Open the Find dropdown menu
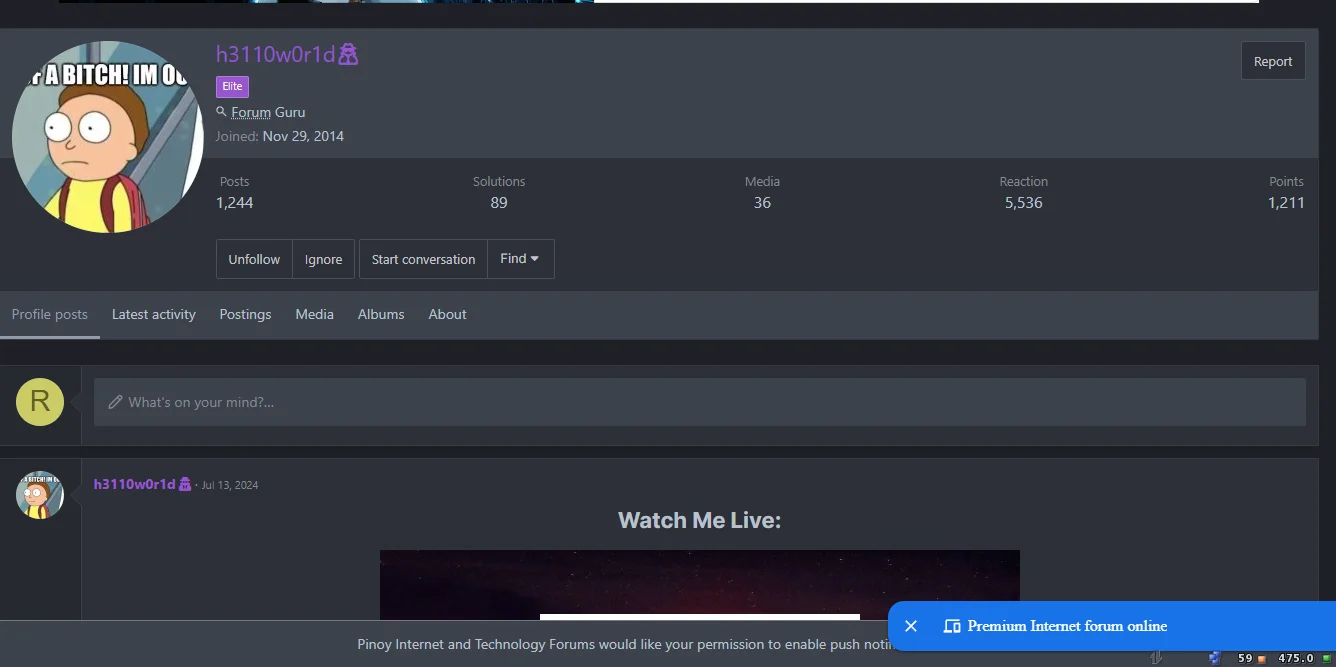This screenshot has width=1336, height=667. click(520, 259)
